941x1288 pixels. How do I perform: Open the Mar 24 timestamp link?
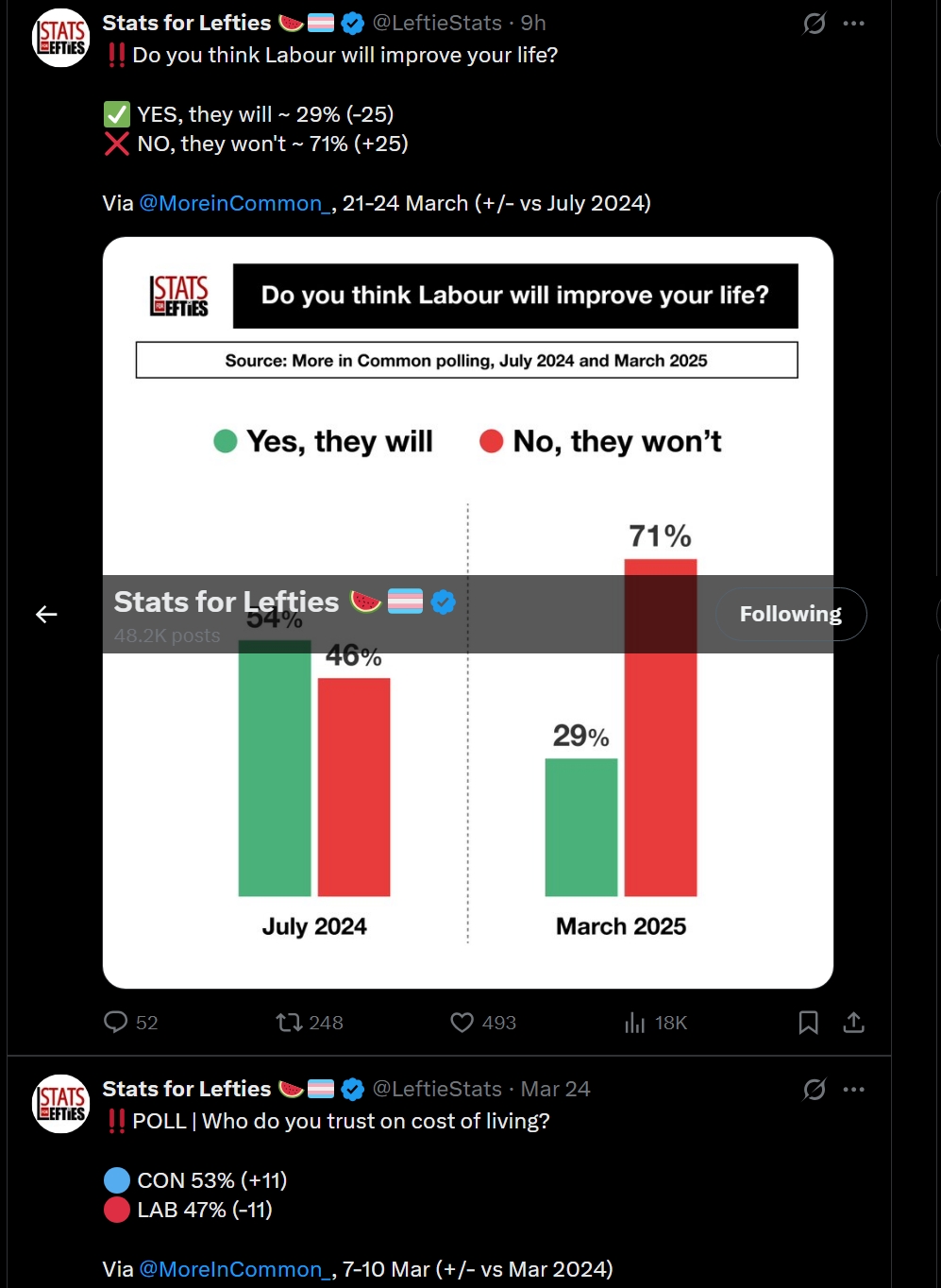point(556,1090)
